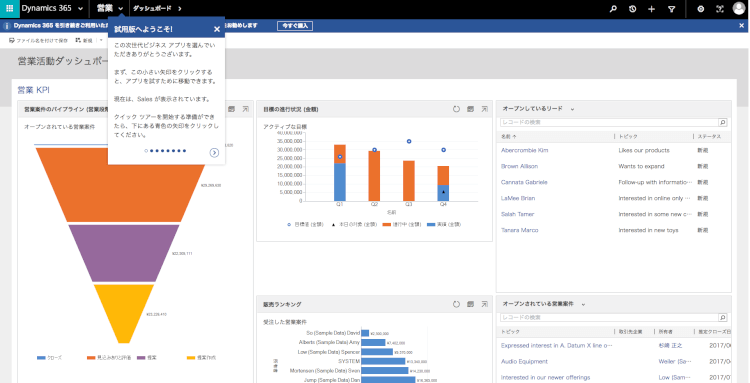The height and width of the screenshot is (383, 750).
Task: Sort opportunities by 所有者 column header
Action: [x=665, y=331]
